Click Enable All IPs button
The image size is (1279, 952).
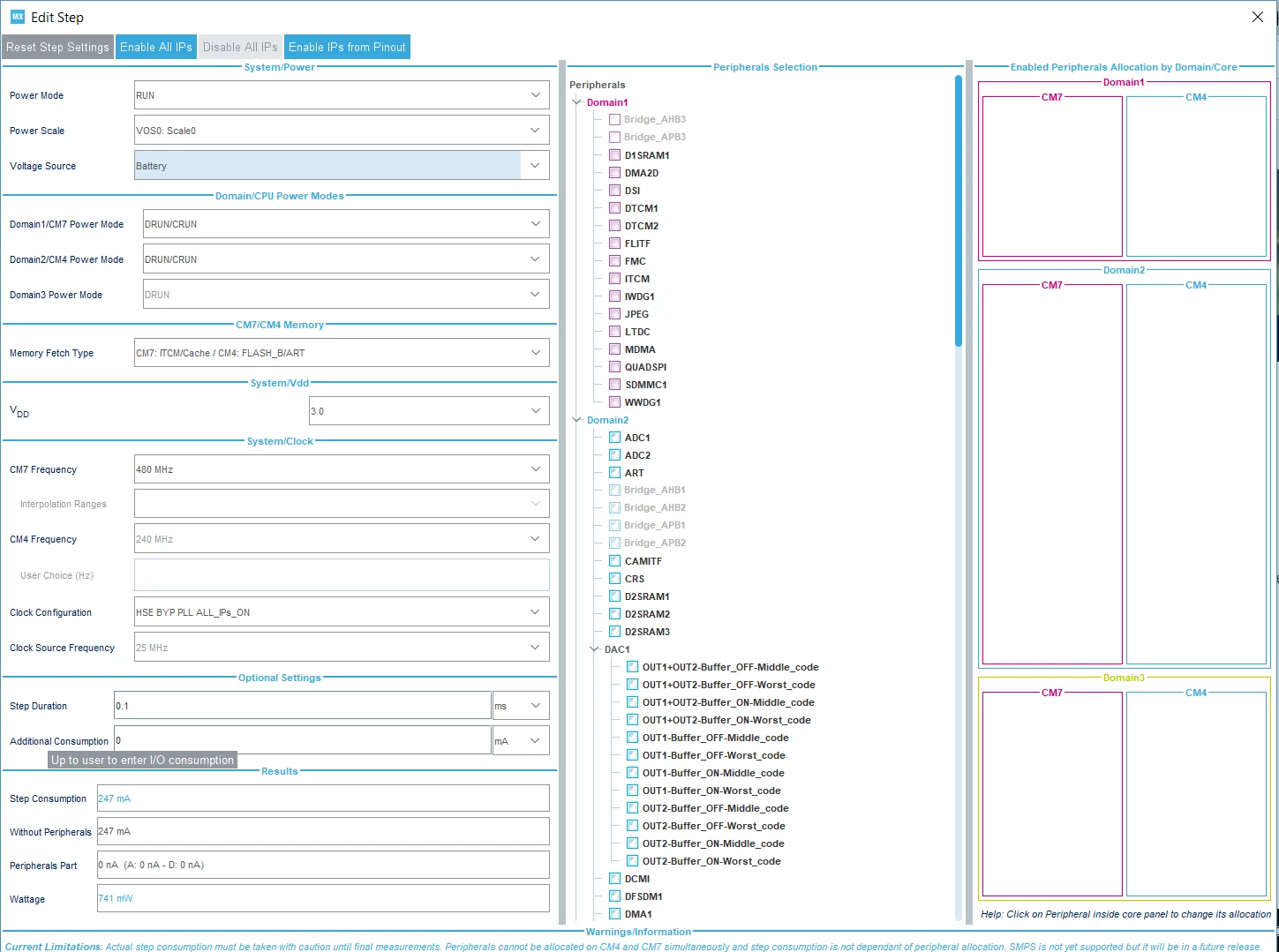point(156,48)
